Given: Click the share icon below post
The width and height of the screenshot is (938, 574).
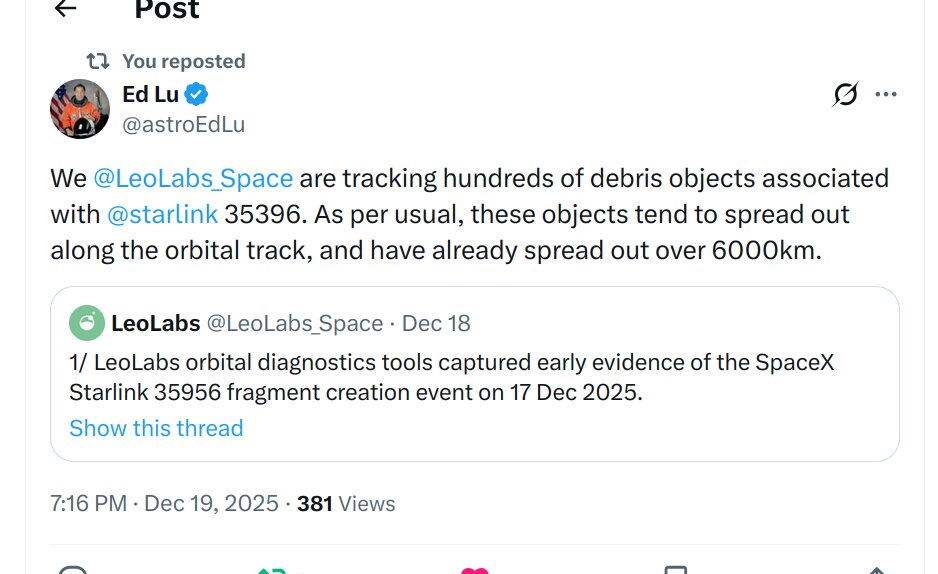Looking at the screenshot, I should (877, 571).
